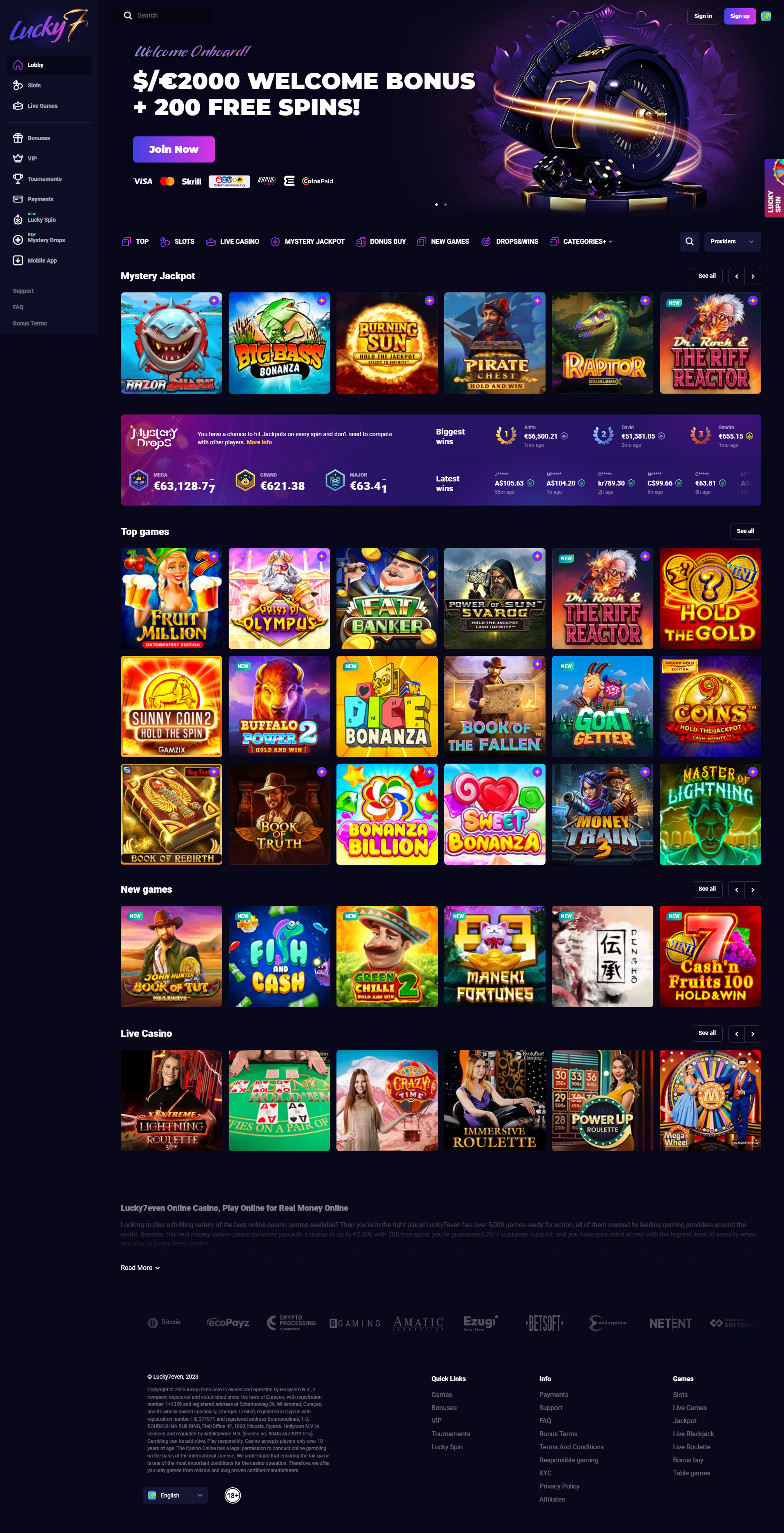Click the games search magnifier next to Providers

[689, 242]
